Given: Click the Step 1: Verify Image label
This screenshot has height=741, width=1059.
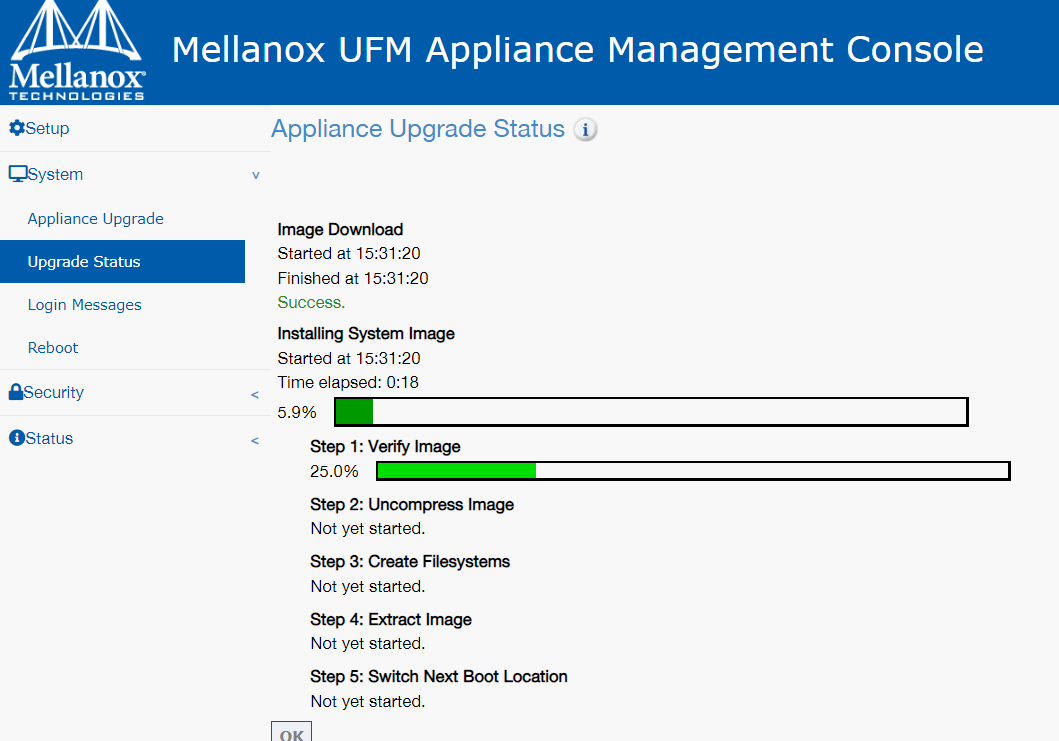Looking at the screenshot, I should pyautogui.click(x=385, y=446).
